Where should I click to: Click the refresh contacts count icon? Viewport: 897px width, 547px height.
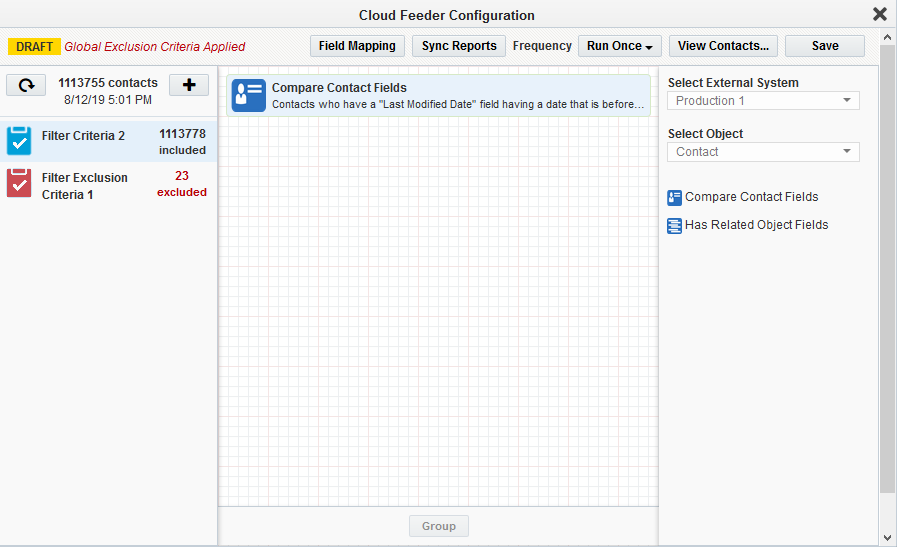(x=26, y=85)
